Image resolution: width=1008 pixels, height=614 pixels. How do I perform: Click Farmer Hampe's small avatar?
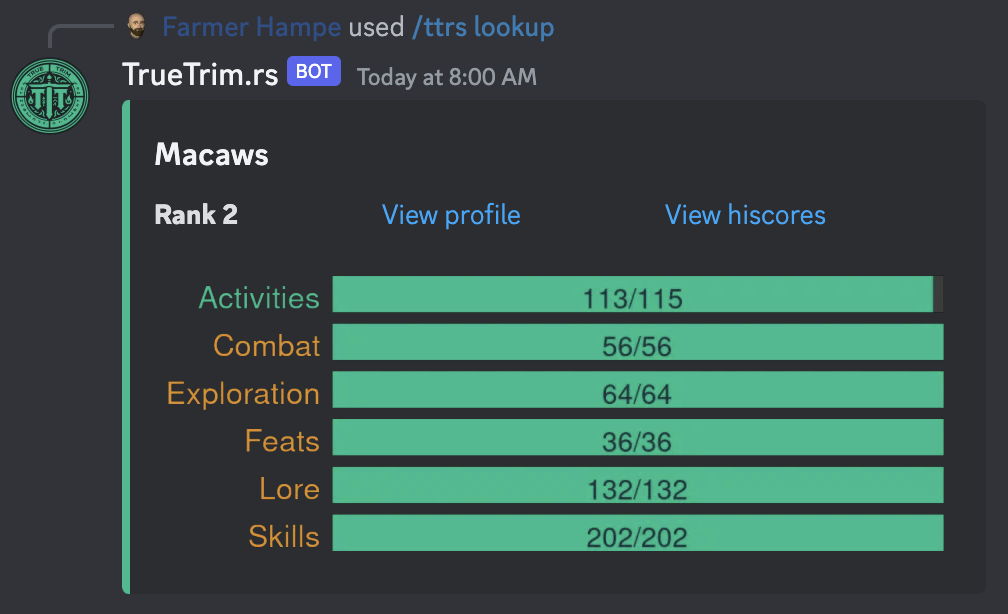click(136, 26)
